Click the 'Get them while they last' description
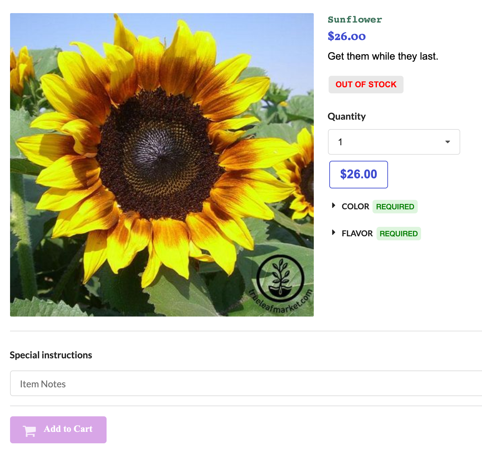 click(383, 56)
